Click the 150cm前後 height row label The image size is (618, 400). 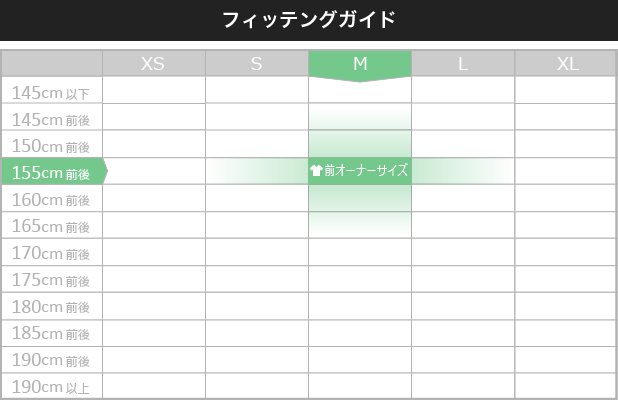tap(52, 144)
